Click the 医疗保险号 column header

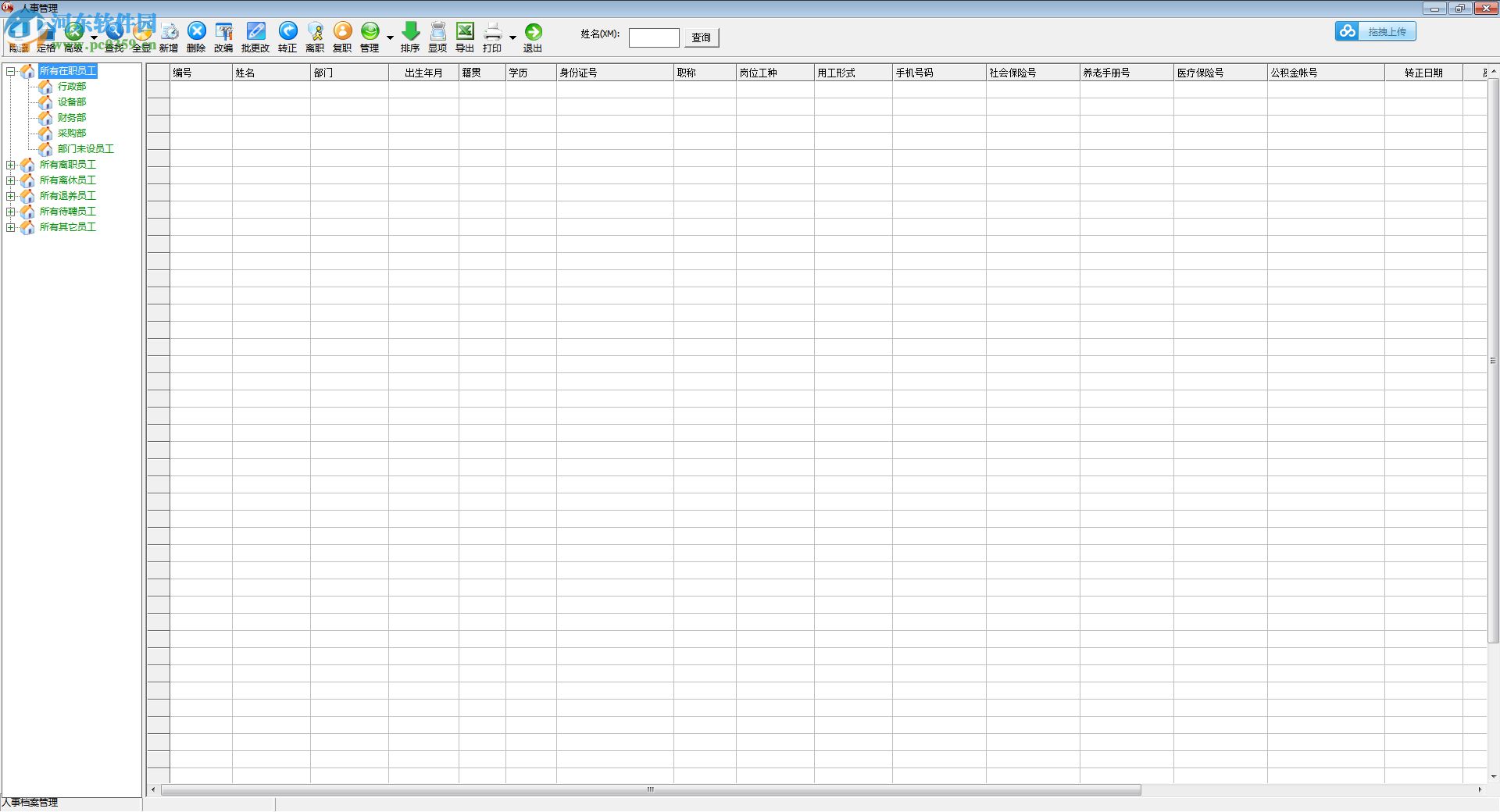pos(1220,73)
